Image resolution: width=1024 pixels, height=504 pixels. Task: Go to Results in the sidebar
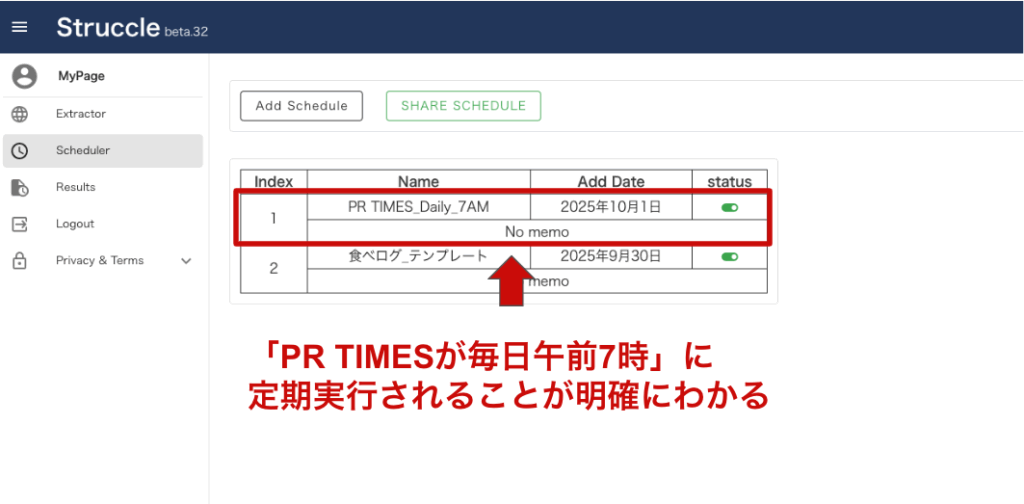pyautogui.click(x=76, y=187)
